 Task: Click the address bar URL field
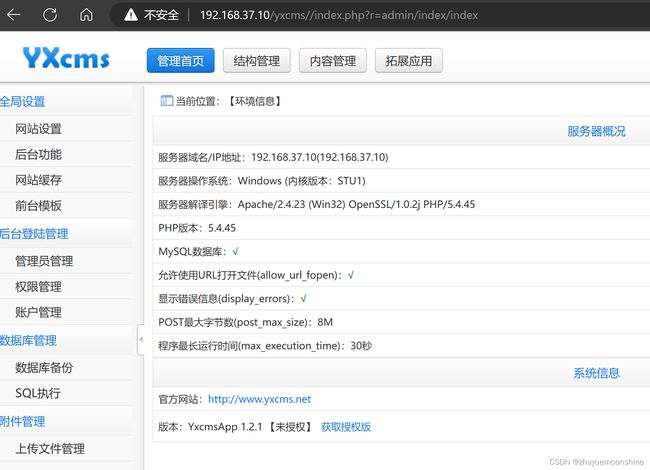[x=339, y=15]
